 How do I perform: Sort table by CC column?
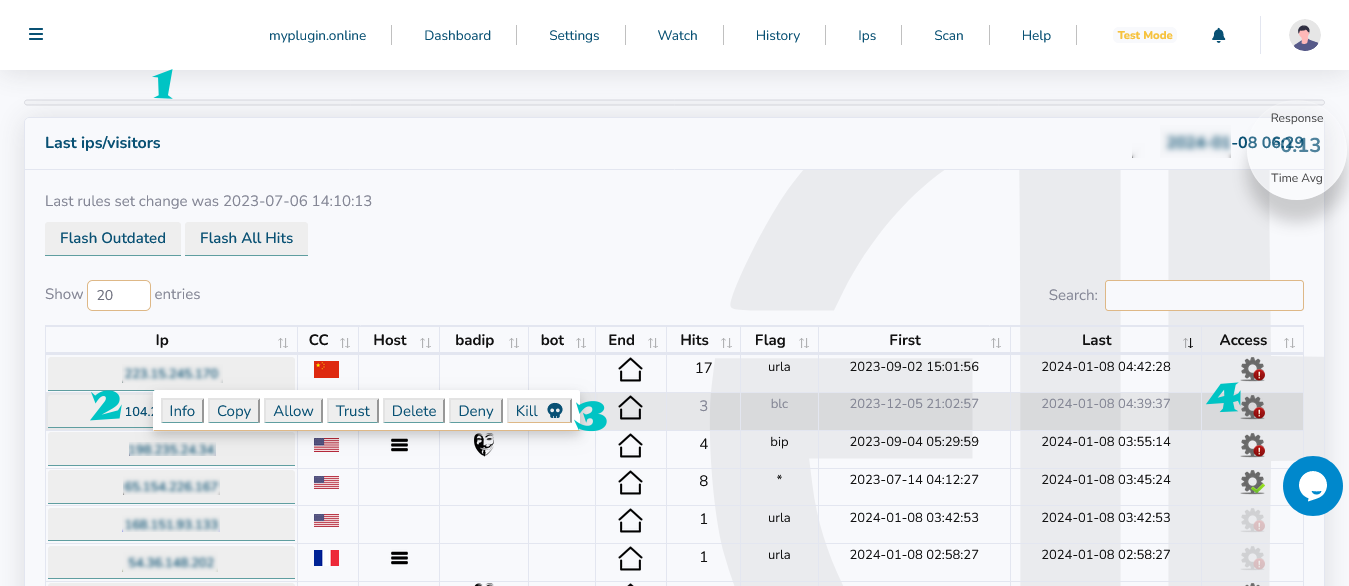tap(328, 340)
